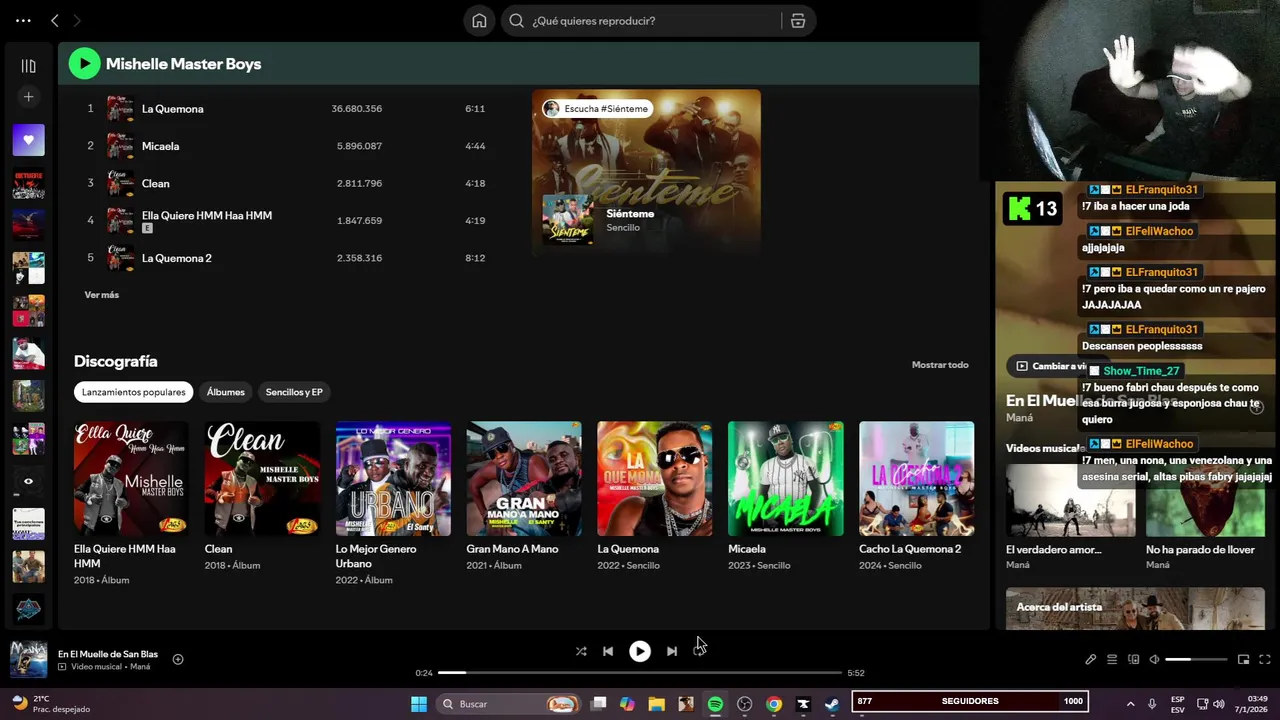Open La Quemona 2022 single cover
The image size is (1280, 720).
pyautogui.click(x=655, y=478)
